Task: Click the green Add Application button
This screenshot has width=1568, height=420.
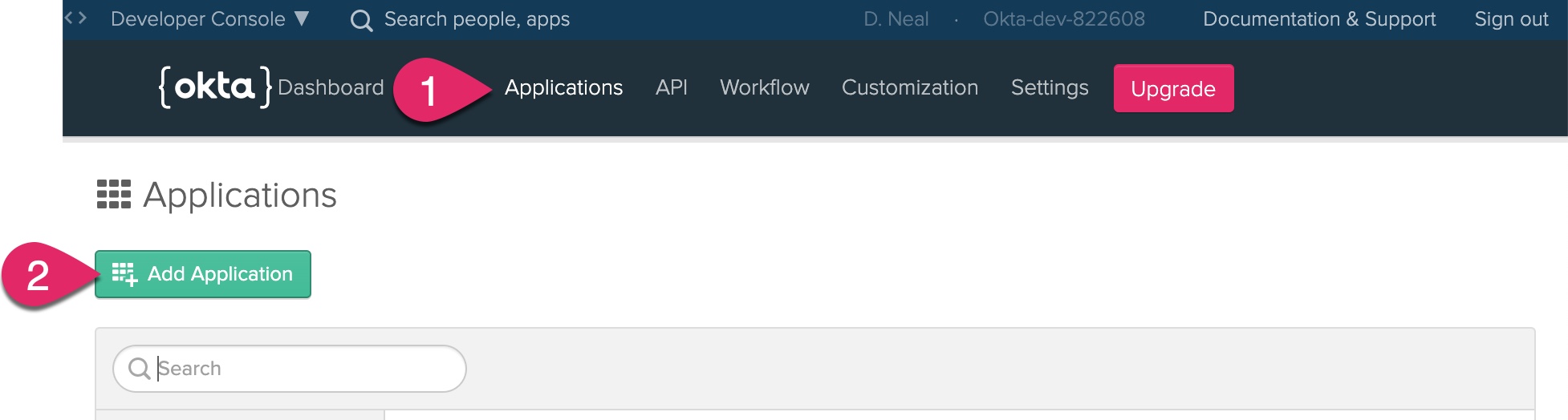Action: click(203, 274)
